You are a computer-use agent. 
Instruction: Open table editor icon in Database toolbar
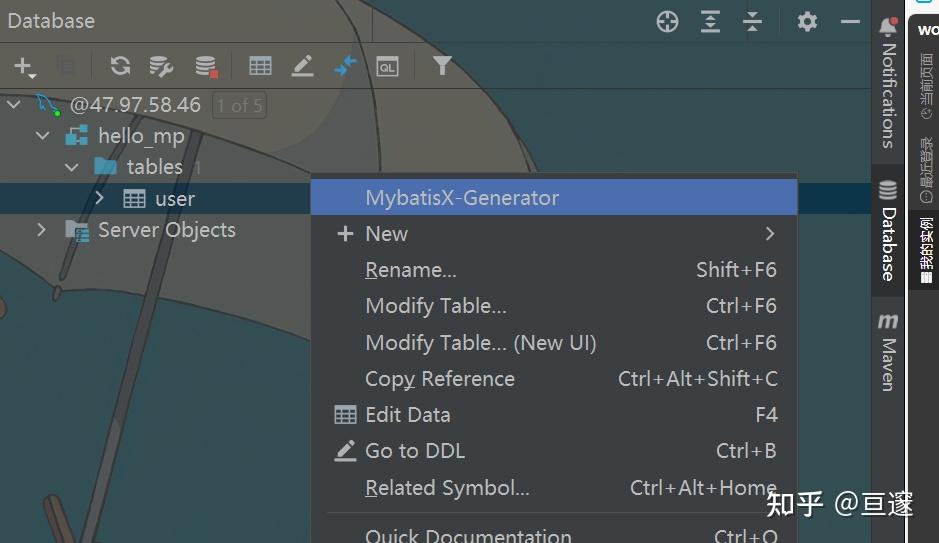[260, 66]
